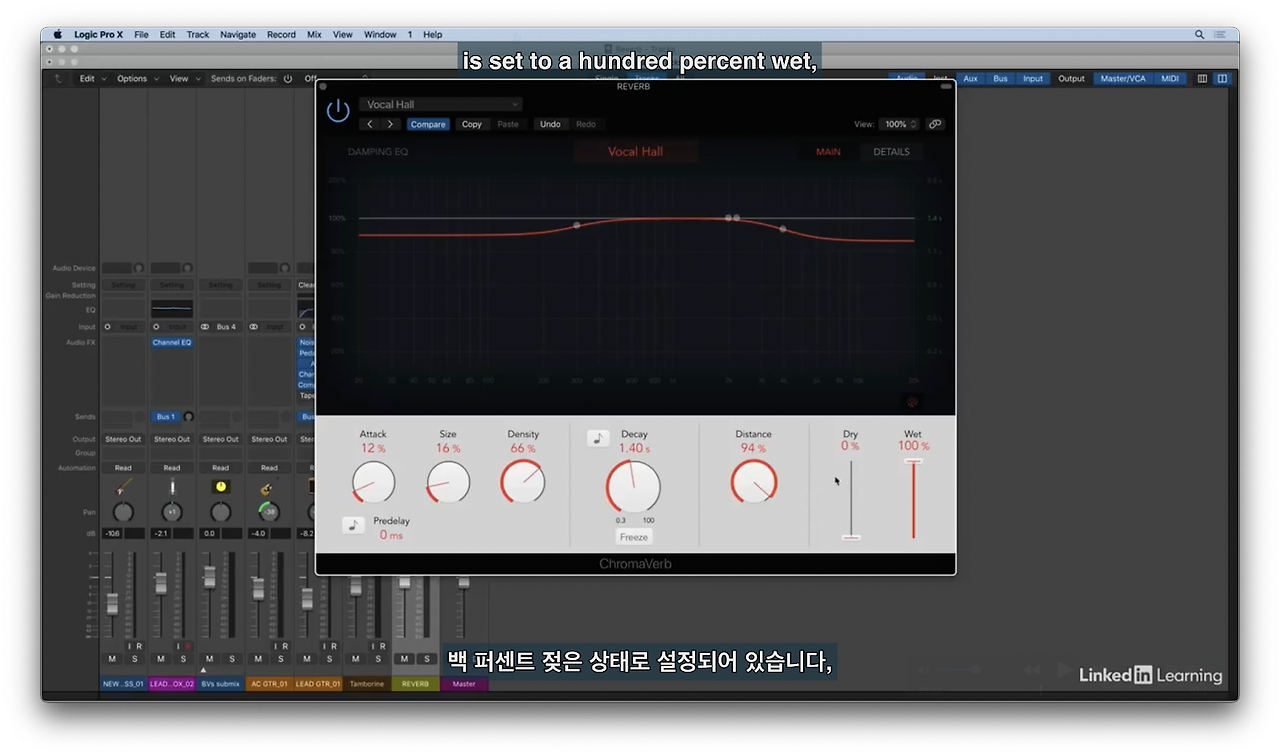Viewport: 1280px width, 756px height.
Task: Open Spotlight search in menu bar
Action: click(x=1200, y=35)
